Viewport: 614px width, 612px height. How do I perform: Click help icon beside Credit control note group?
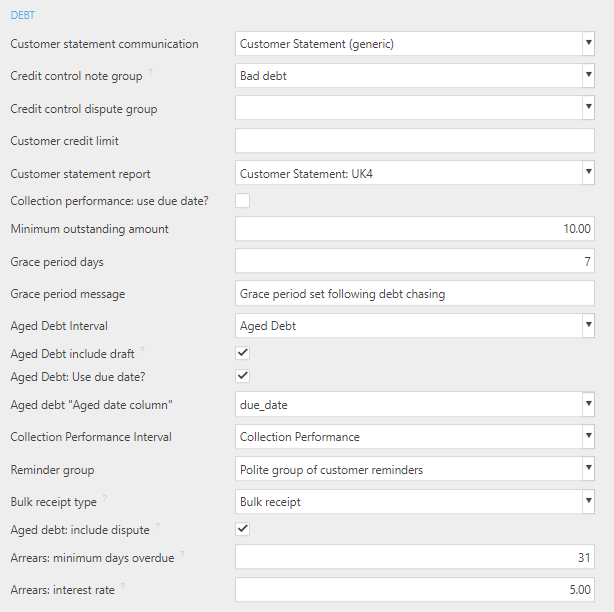point(150,72)
